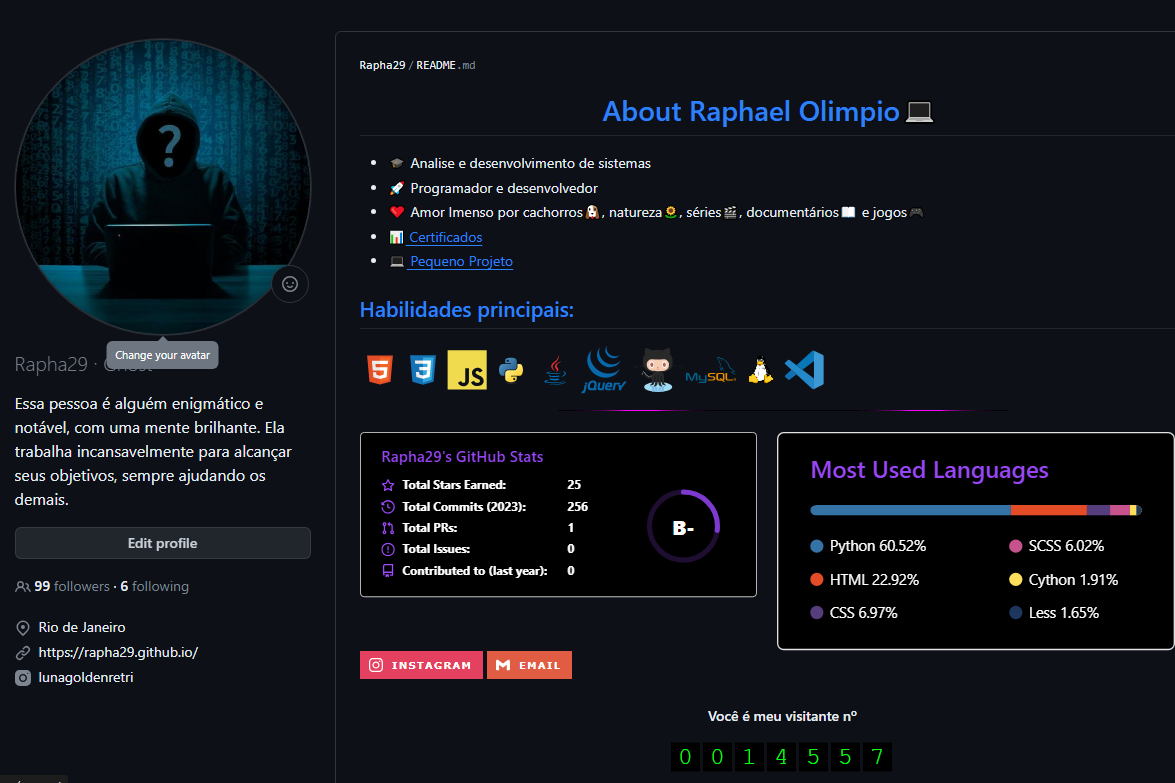This screenshot has width=1175, height=783.
Task: Click the Visual Studio Code icon
Action: 804,371
